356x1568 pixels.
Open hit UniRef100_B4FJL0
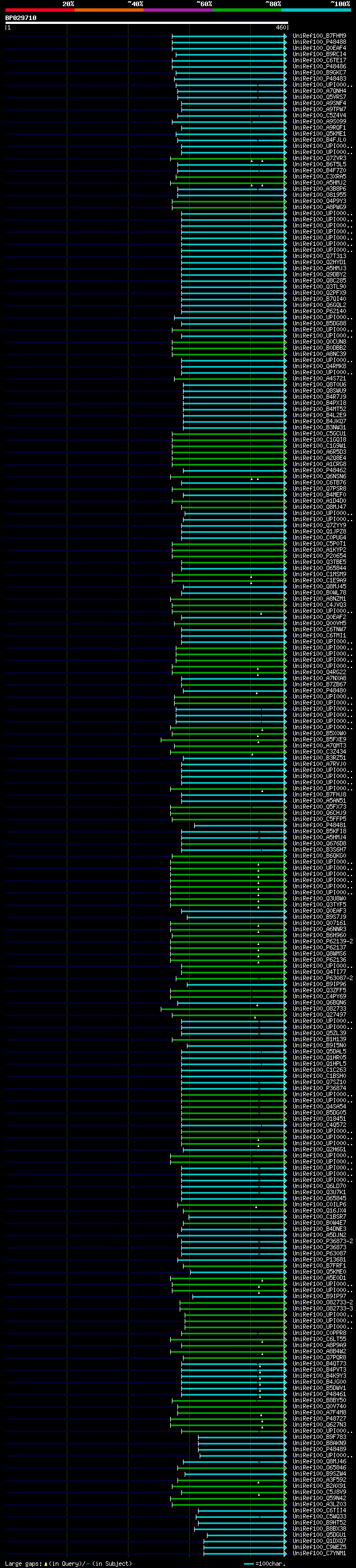coord(319,140)
